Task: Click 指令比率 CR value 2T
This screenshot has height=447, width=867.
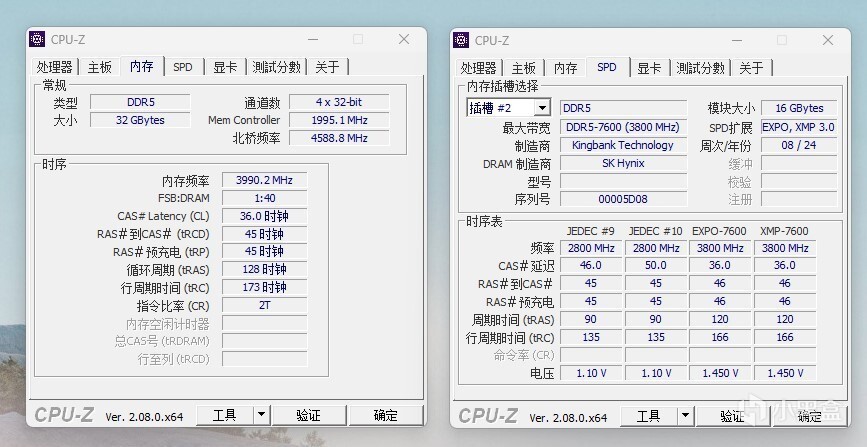Action: pyautogui.click(x=264, y=305)
